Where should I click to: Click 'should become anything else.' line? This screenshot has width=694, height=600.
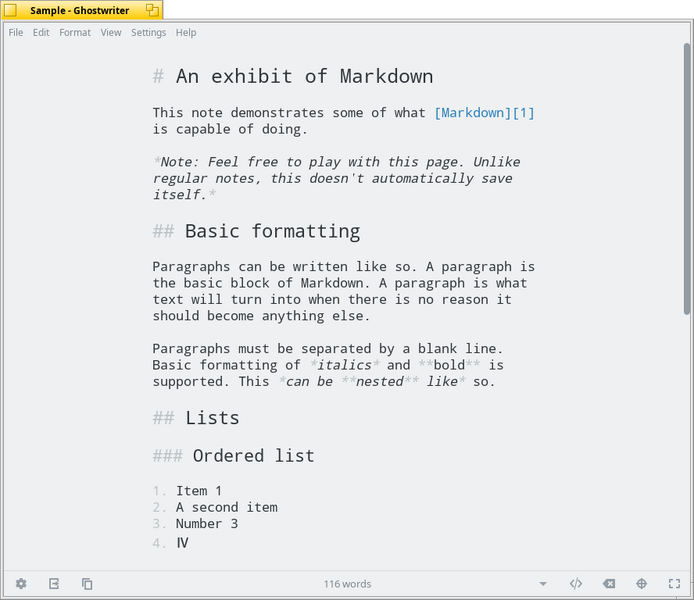[x=261, y=316]
